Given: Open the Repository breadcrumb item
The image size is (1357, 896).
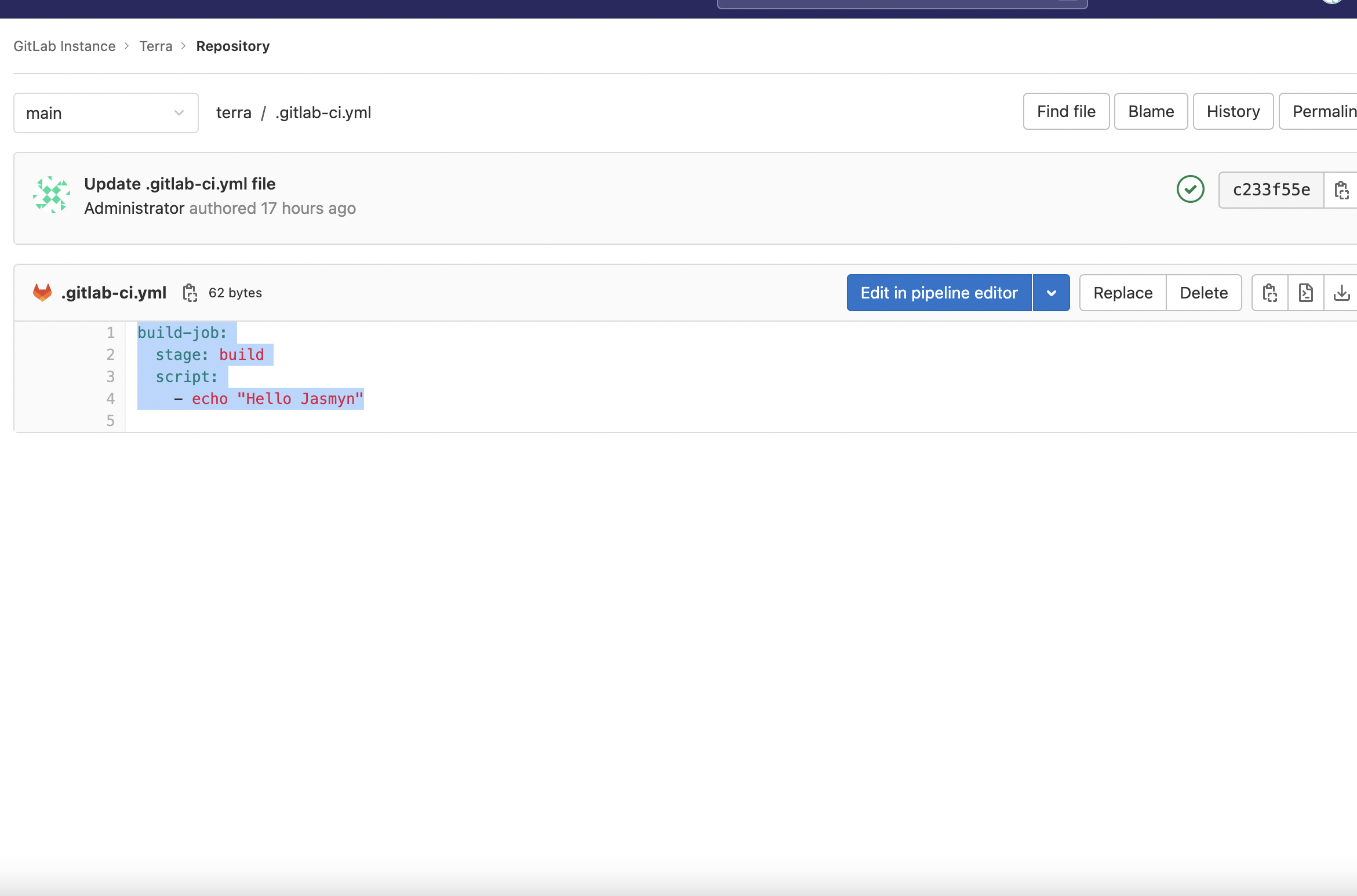Looking at the screenshot, I should pyautogui.click(x=232, y=46).
